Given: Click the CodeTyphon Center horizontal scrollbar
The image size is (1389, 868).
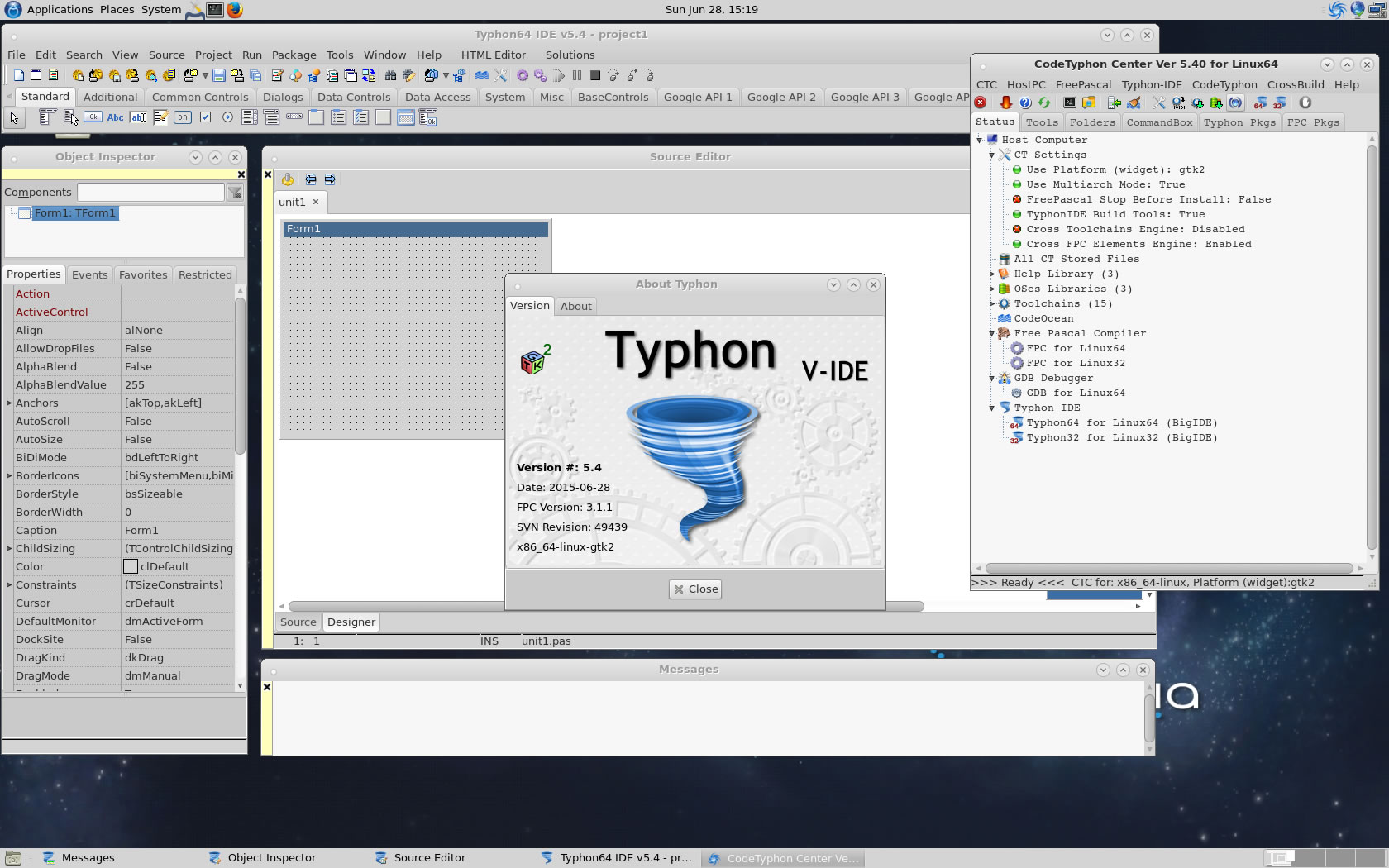Looking at the screenshot, I should coord(1168,569).
